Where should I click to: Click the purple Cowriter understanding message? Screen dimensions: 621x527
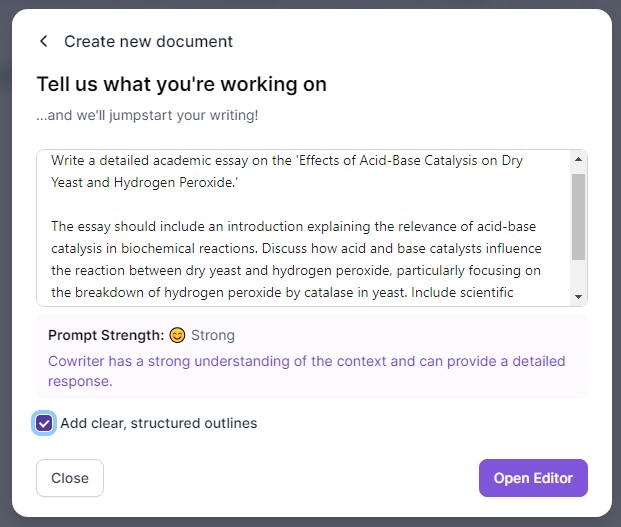(x=307, y=371)
